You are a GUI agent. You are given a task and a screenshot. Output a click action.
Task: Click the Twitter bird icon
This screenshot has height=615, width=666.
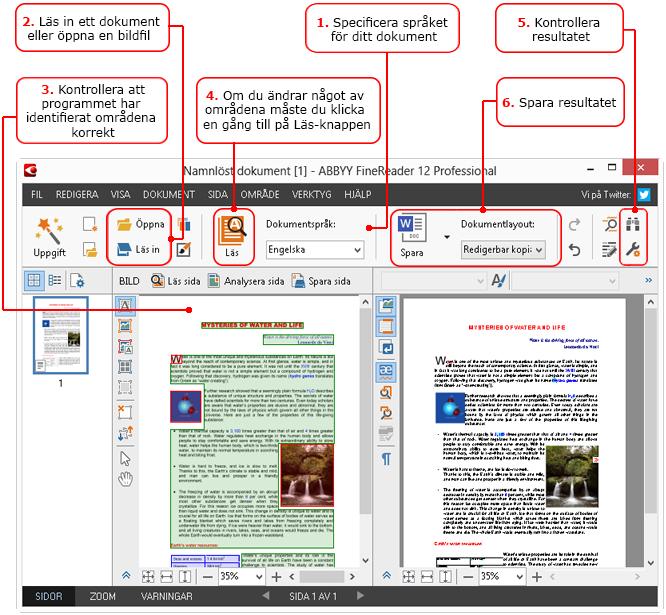tap(644, 195)
